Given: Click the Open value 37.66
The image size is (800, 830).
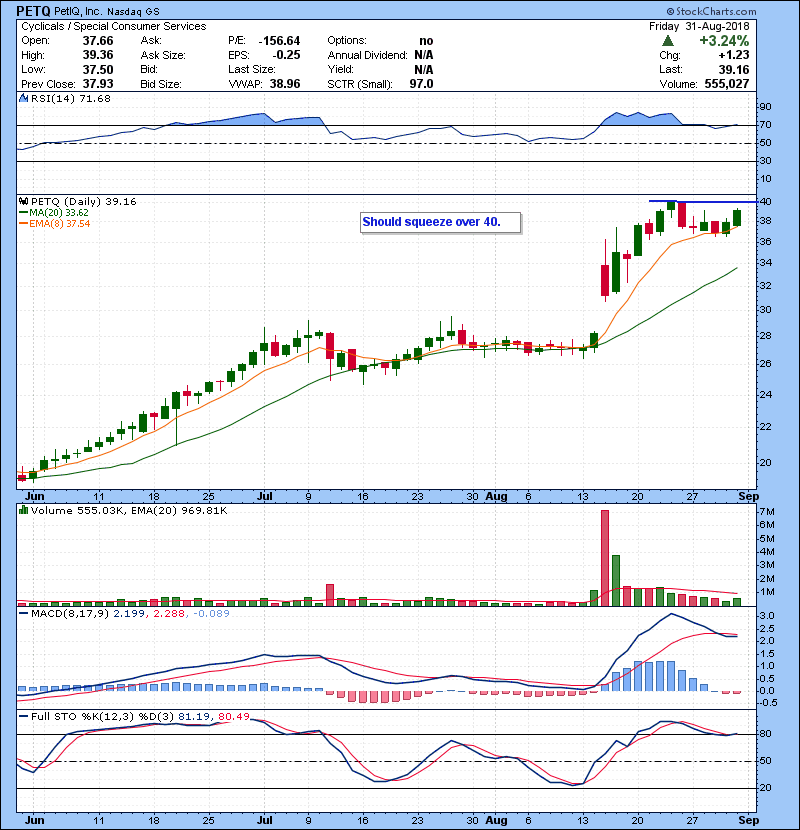Looking at the screenshot, I should 98,41.
